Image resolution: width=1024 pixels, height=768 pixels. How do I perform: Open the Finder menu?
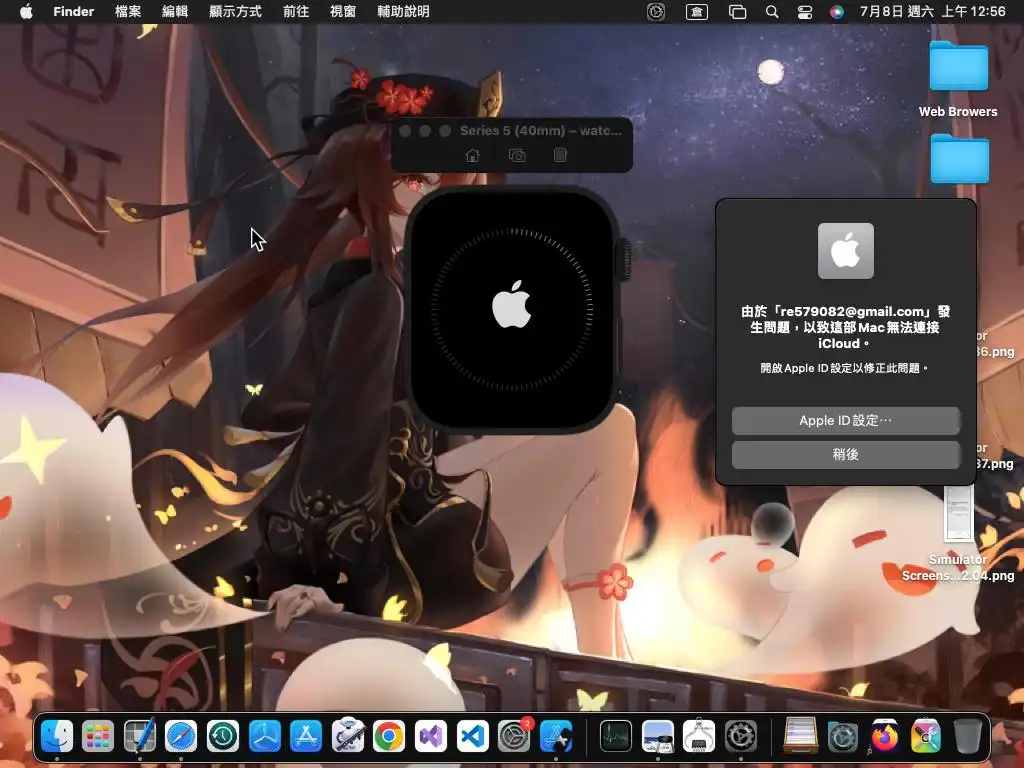pyautogui.click(x=74, y=11)
